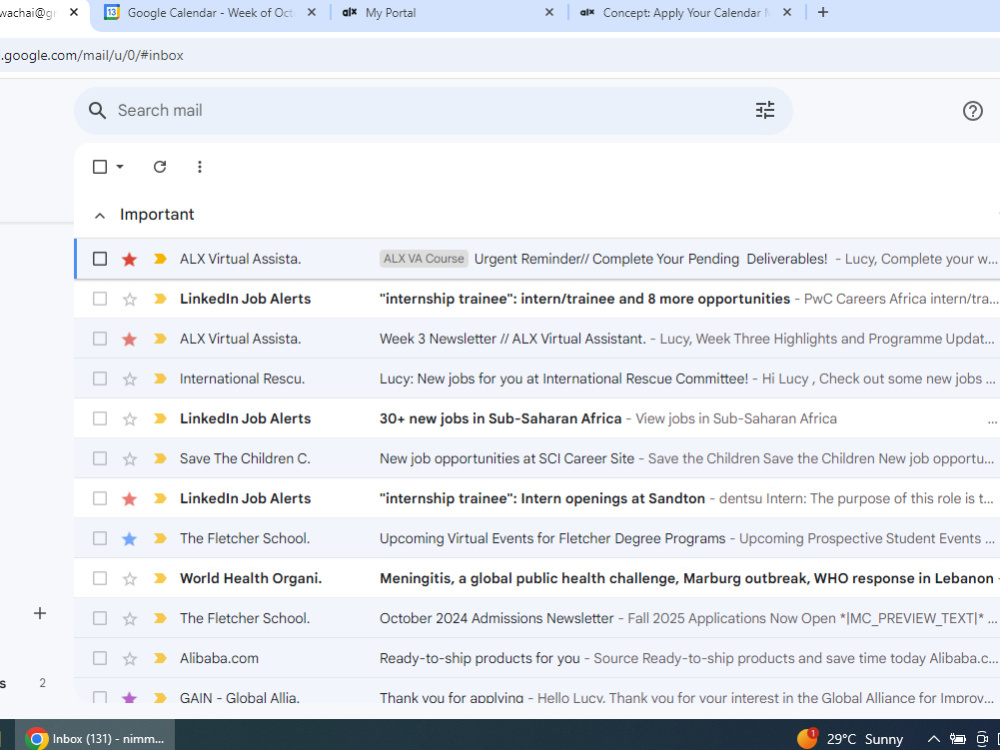Check the Week 3 Newsletter email checkbox
The height and width of the screenshot is (750, 1000).
tap(99, 339)
